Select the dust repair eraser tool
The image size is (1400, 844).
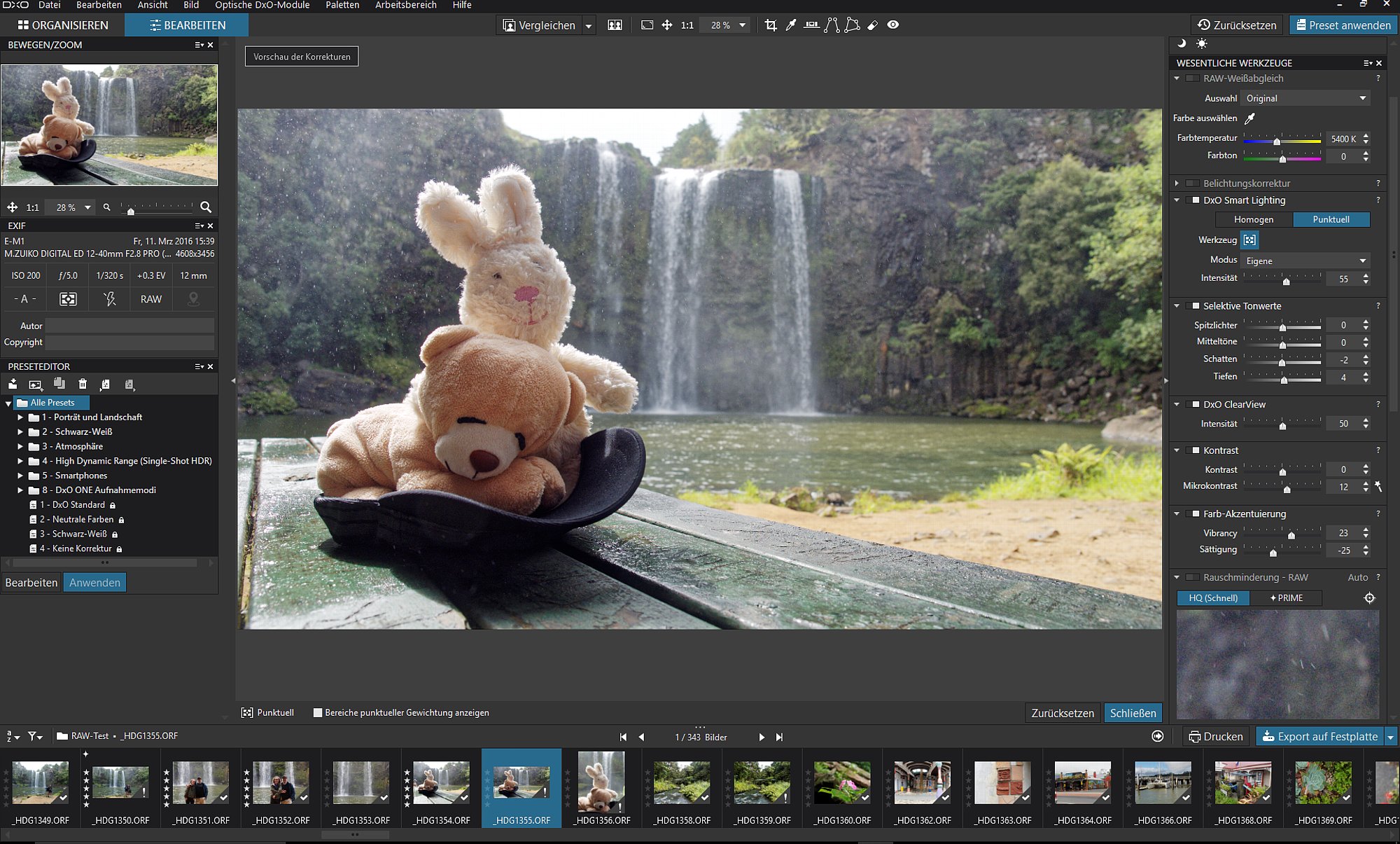[x=872, y=25]
